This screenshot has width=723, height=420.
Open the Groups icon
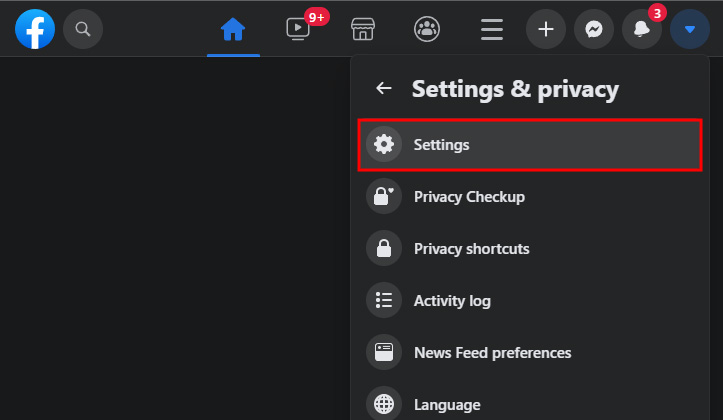[427, 29]
